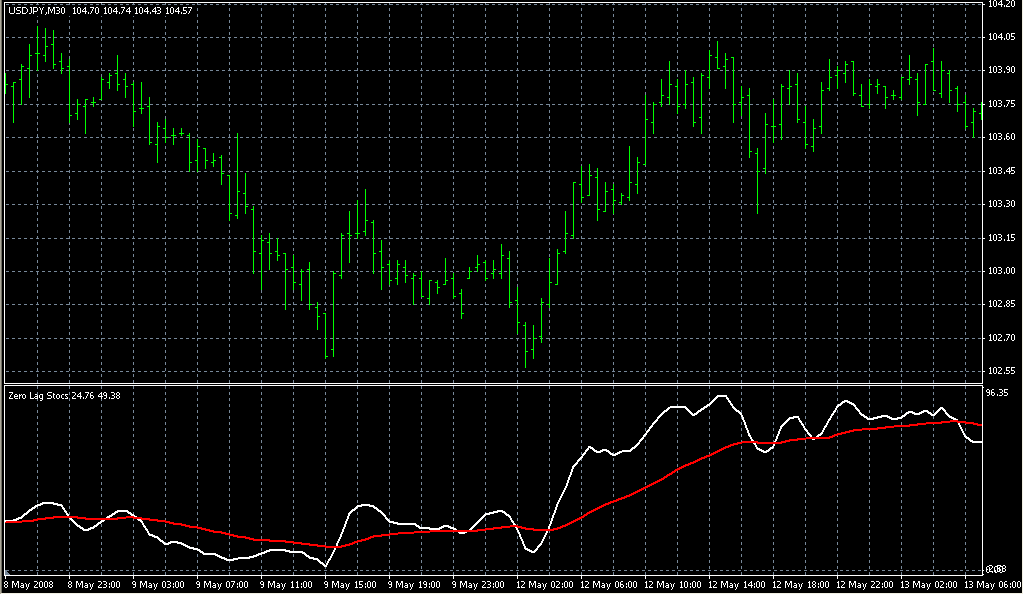The height and width of the screenshot is (594, 1024).
Task: Select the 13 May 06:00 time label
Action: pyautogui.click(x=993, y=585)
